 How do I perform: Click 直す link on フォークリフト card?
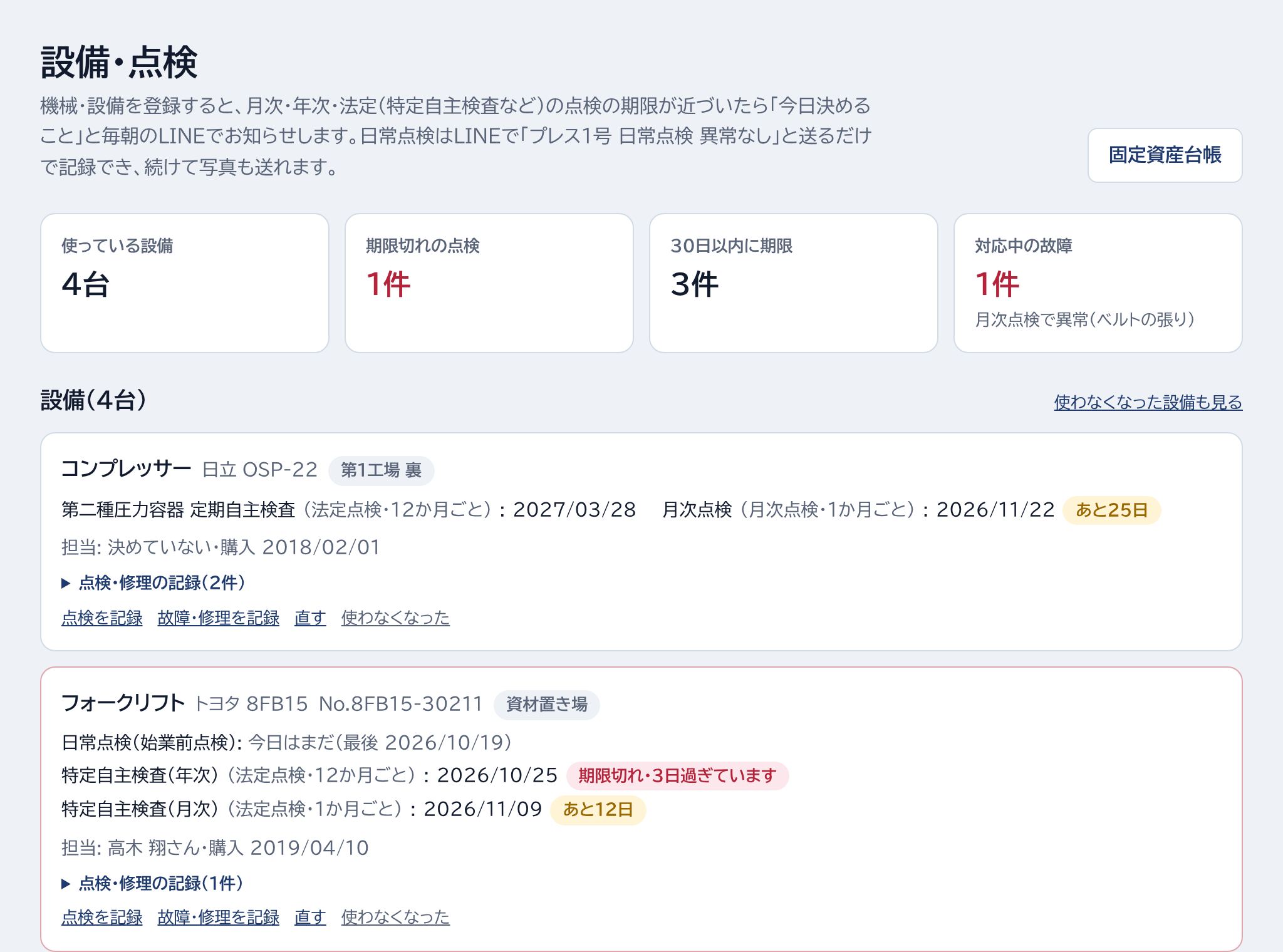coord(310,918)
